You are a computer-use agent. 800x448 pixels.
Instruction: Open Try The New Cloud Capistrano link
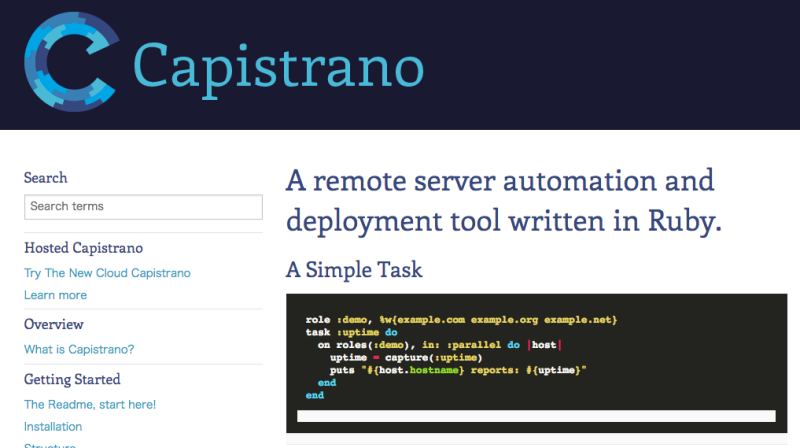(x=107, y=273)
